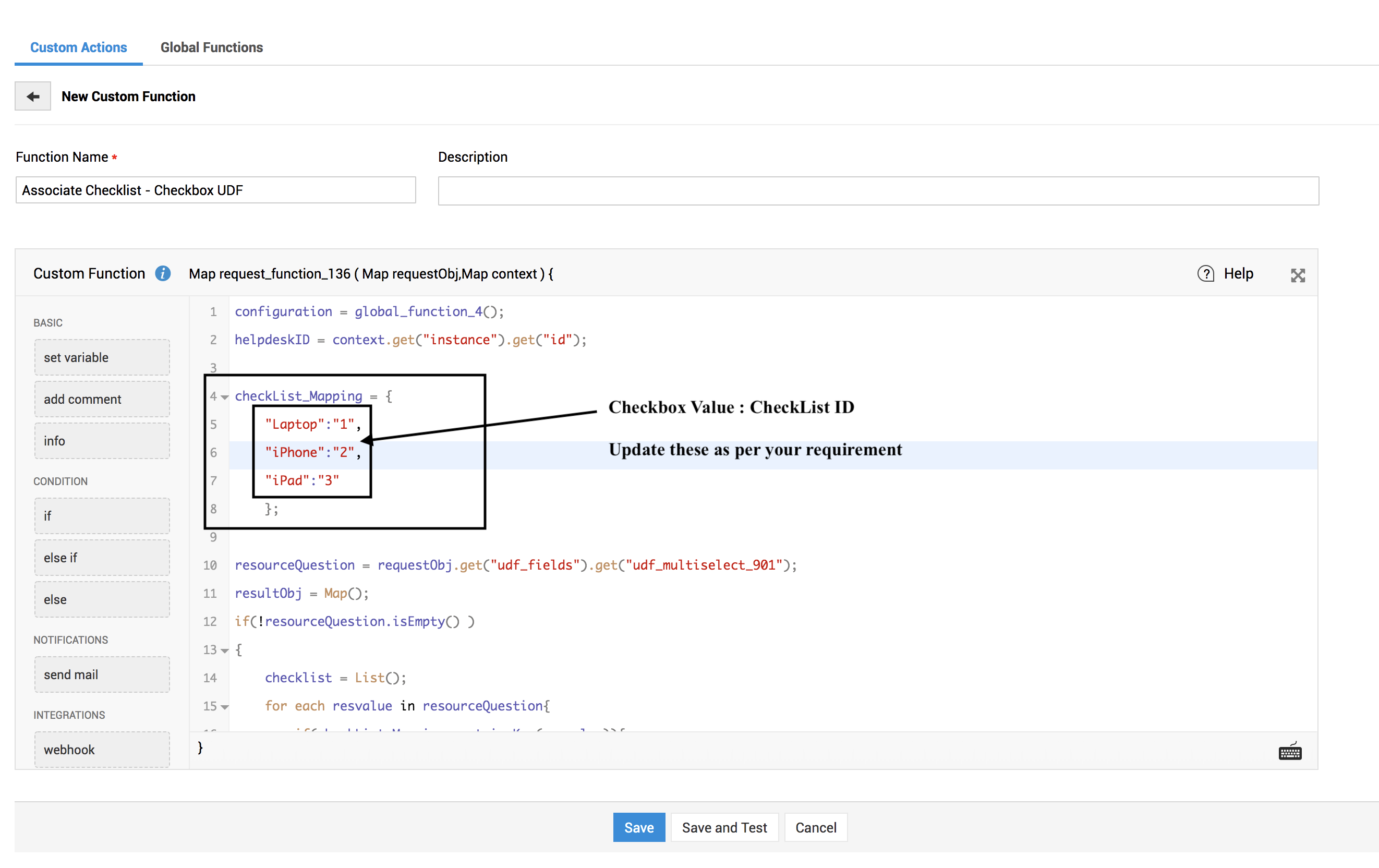Choose the webhook integration block

[102, 750]
